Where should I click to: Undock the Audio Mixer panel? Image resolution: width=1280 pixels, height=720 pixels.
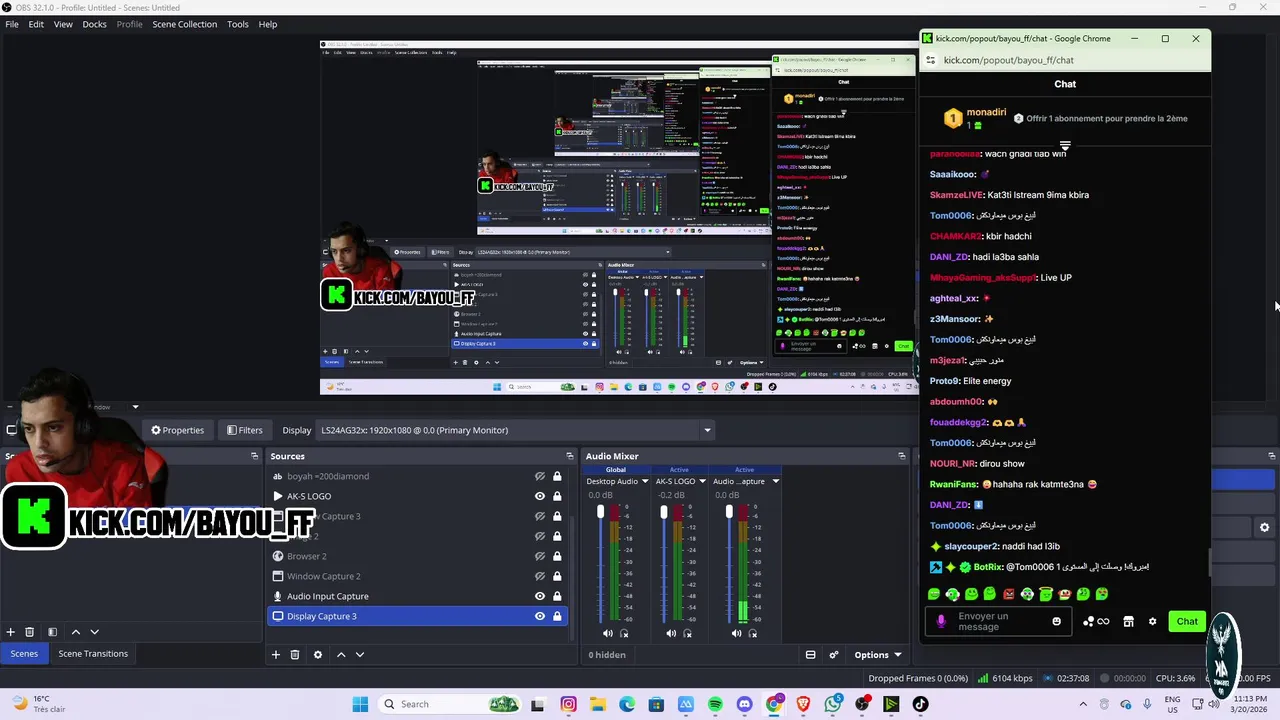[901, 456]
